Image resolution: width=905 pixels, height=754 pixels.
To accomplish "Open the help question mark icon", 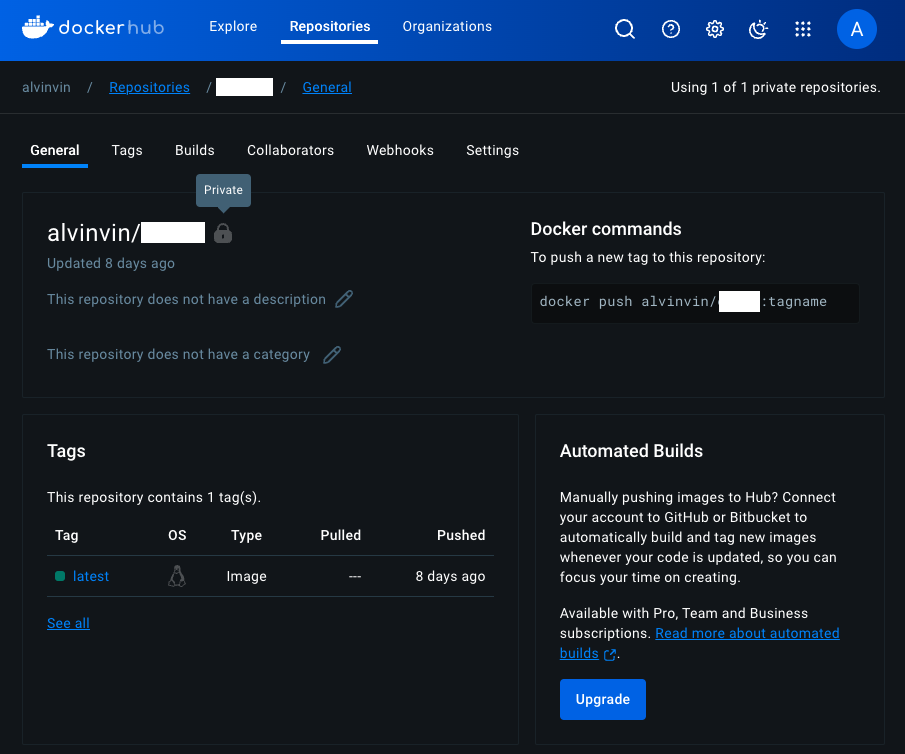I will point(671,29).
